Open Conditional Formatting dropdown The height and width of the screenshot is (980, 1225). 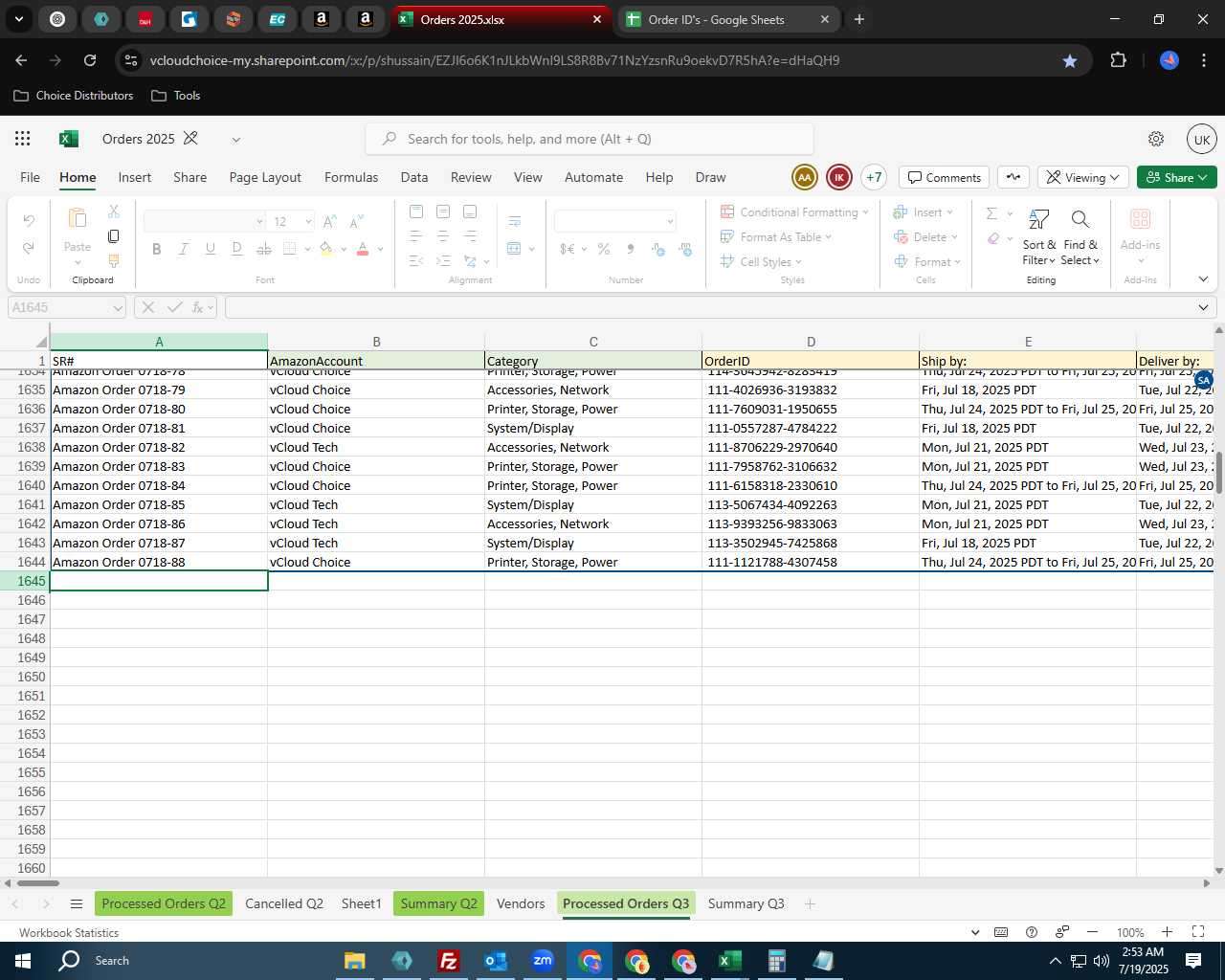pyautogui.click(x=794, y=212)
